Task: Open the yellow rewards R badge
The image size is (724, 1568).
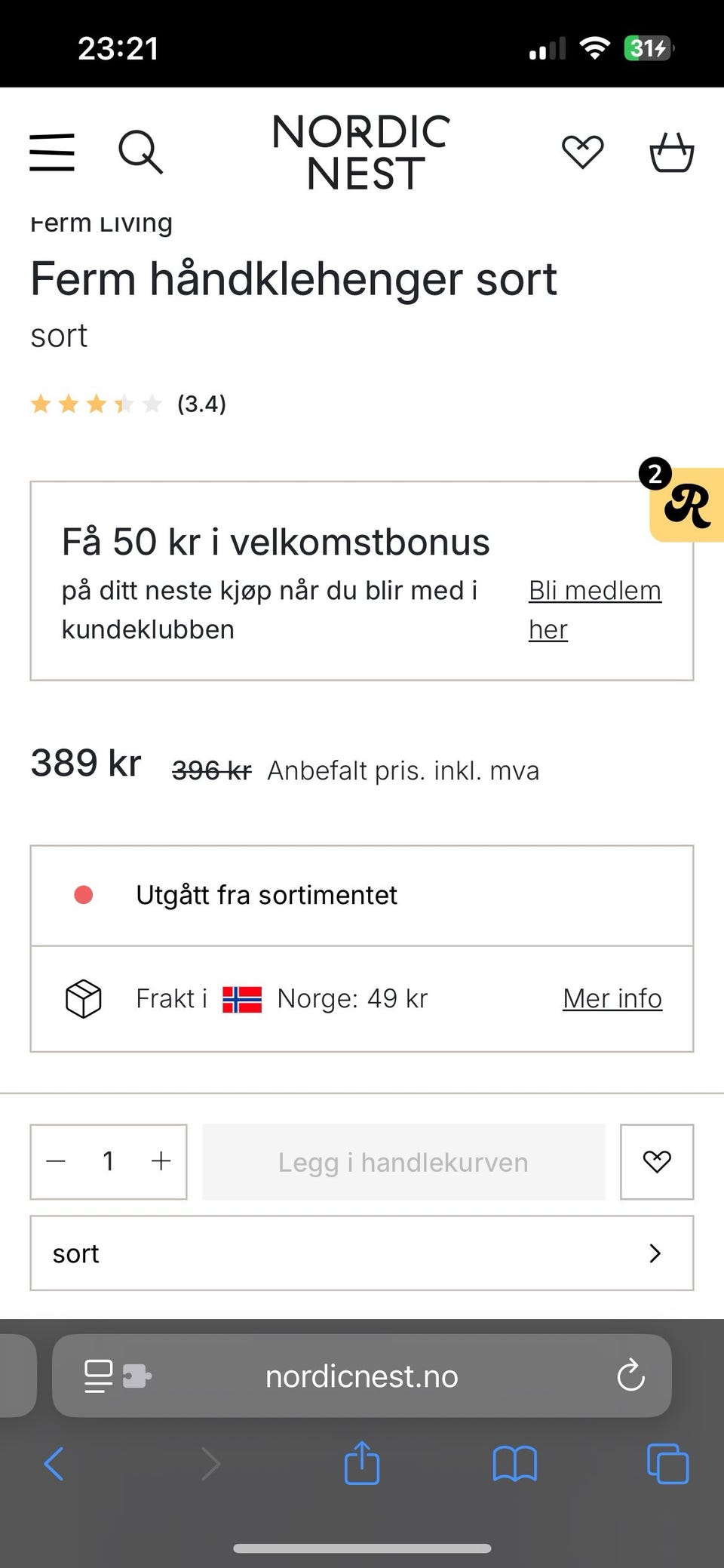Action: 686,504
